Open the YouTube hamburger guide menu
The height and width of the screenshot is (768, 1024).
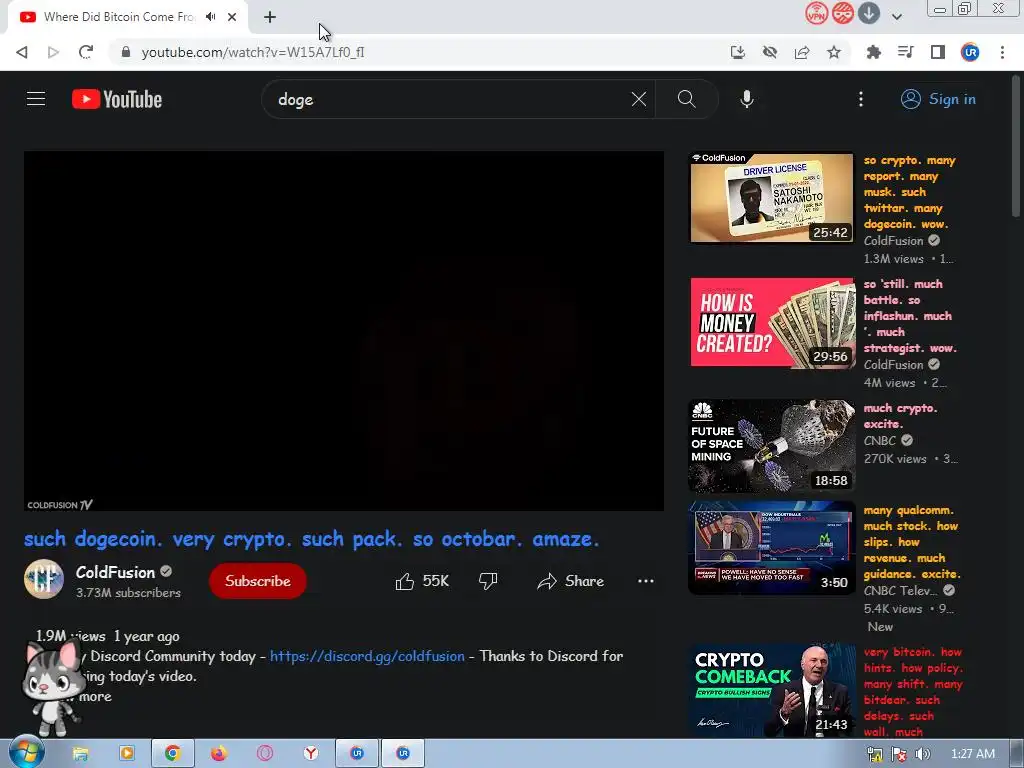coord(36,99)
